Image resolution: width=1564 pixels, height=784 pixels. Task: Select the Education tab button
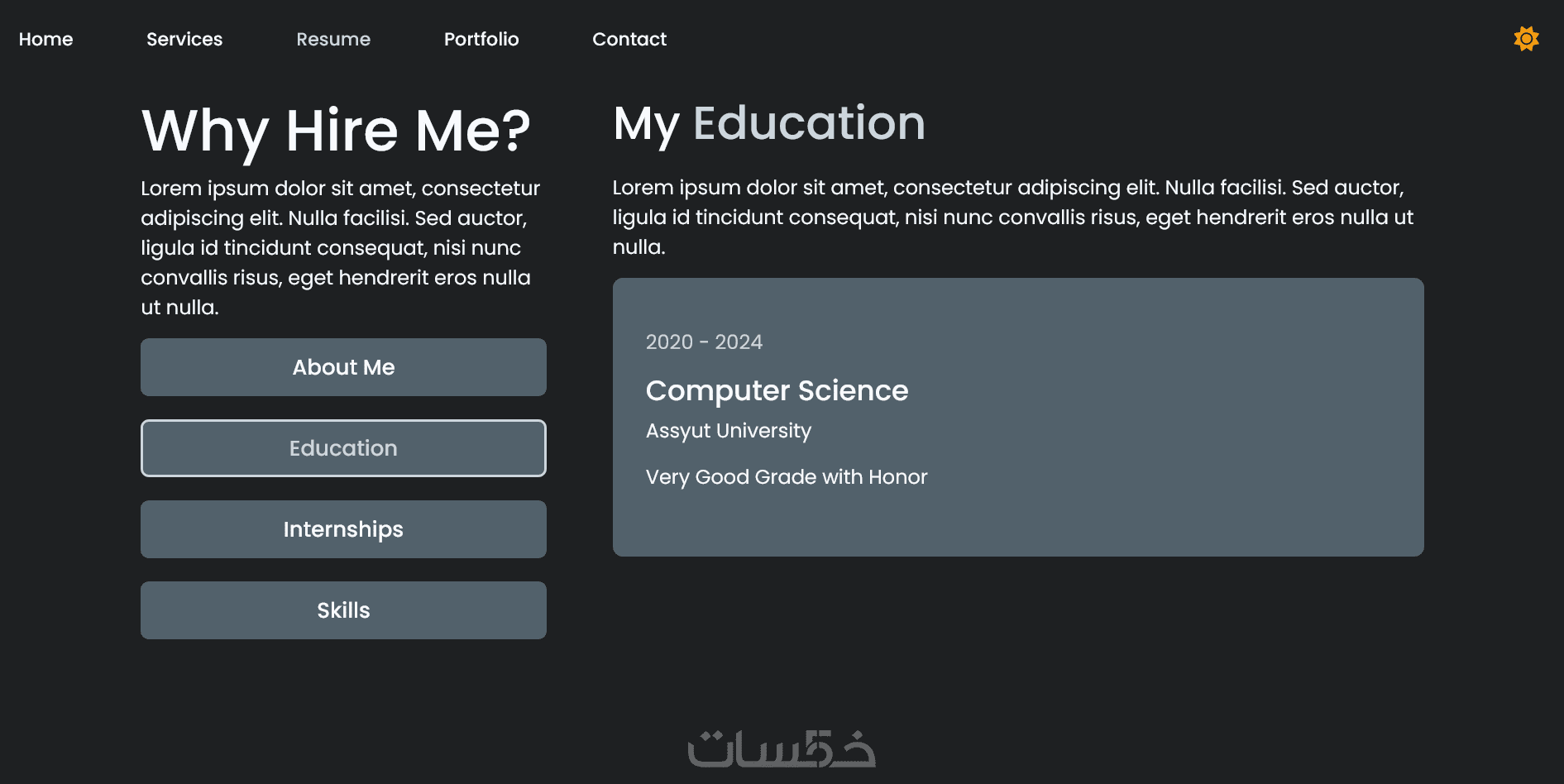[343, 448]
